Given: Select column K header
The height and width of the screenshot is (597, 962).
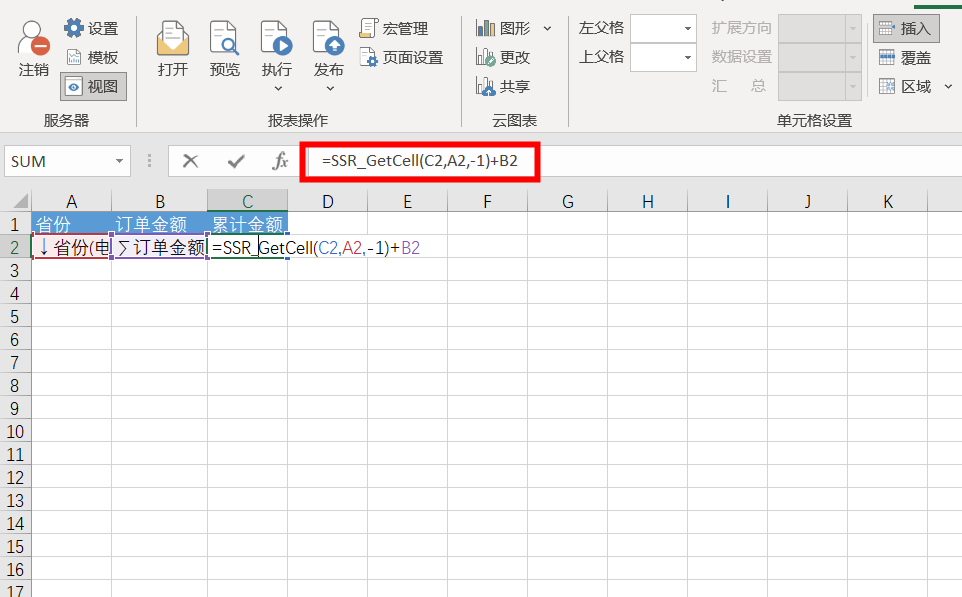Looking at the screenshot, I should tap(887, 201).
